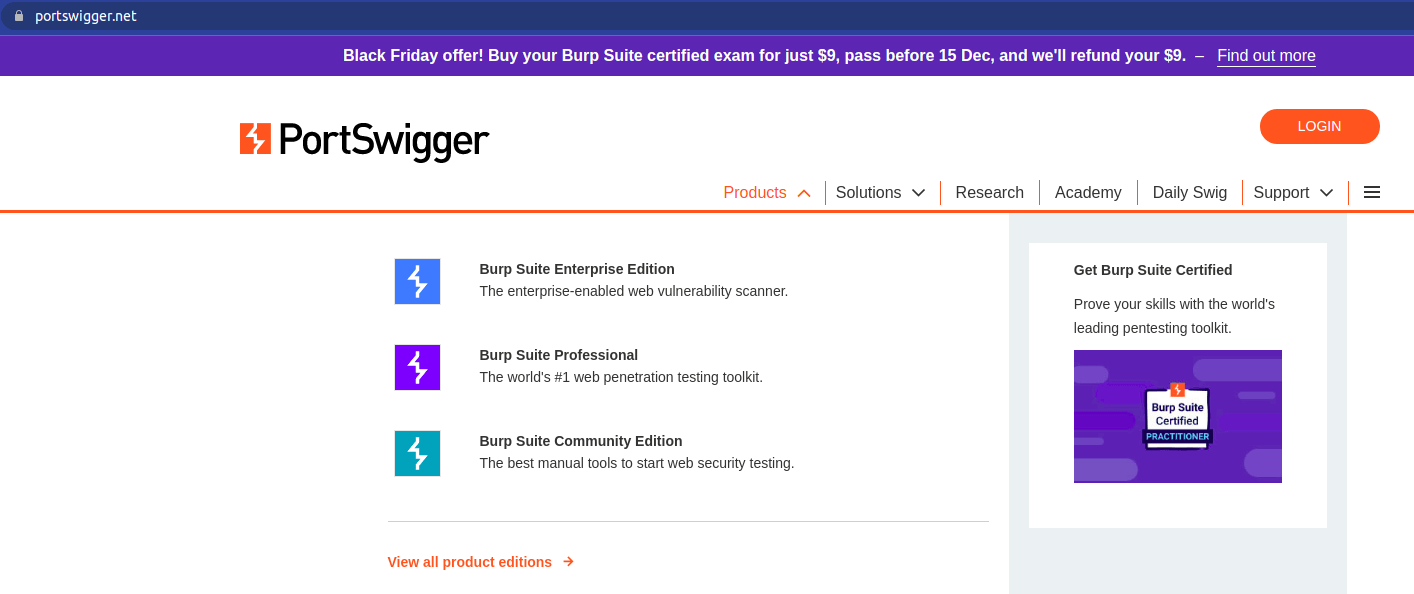Image resolution: width=1414 pixels, height=594 pixels.
Task: Click the Burp Suite Community Edition teal icon
Action: click(x=417, y=453)
